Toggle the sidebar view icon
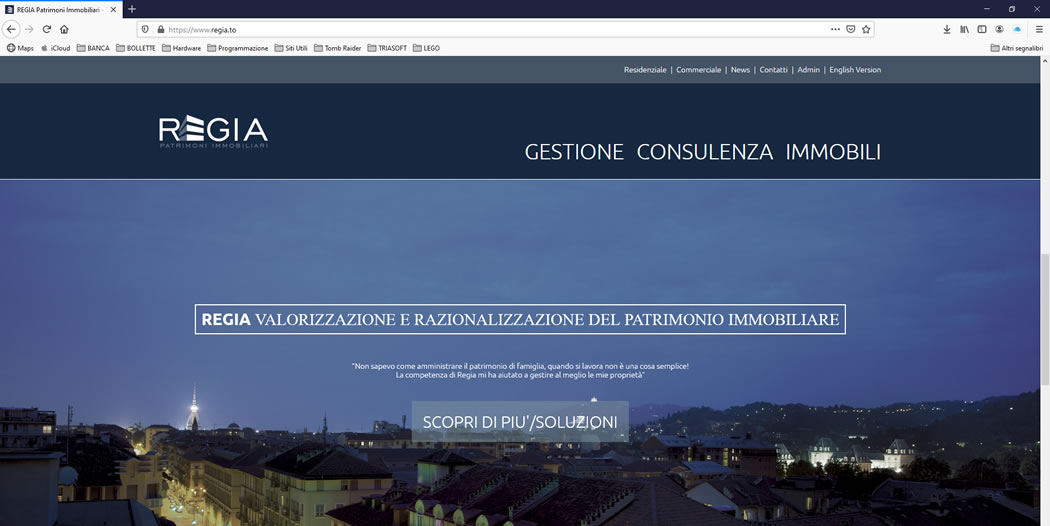Image resolution: width=1050 pixels, height=526 pixels. [x=982, y=29]
